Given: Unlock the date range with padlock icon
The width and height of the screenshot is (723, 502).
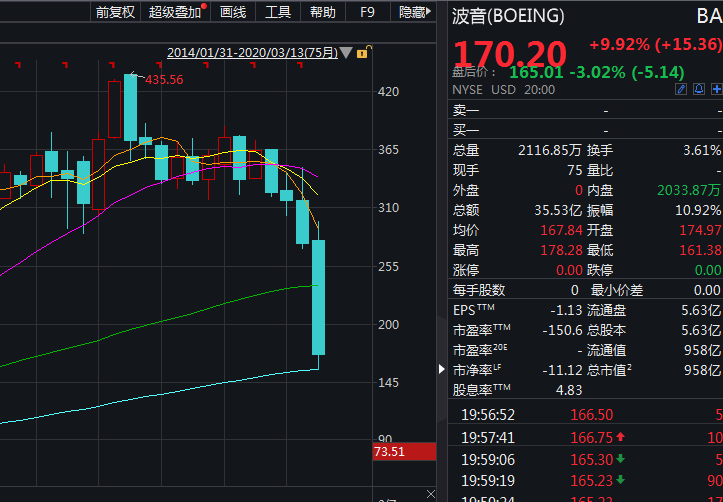Looking at the screenshot, I should [x=363, y=52].
